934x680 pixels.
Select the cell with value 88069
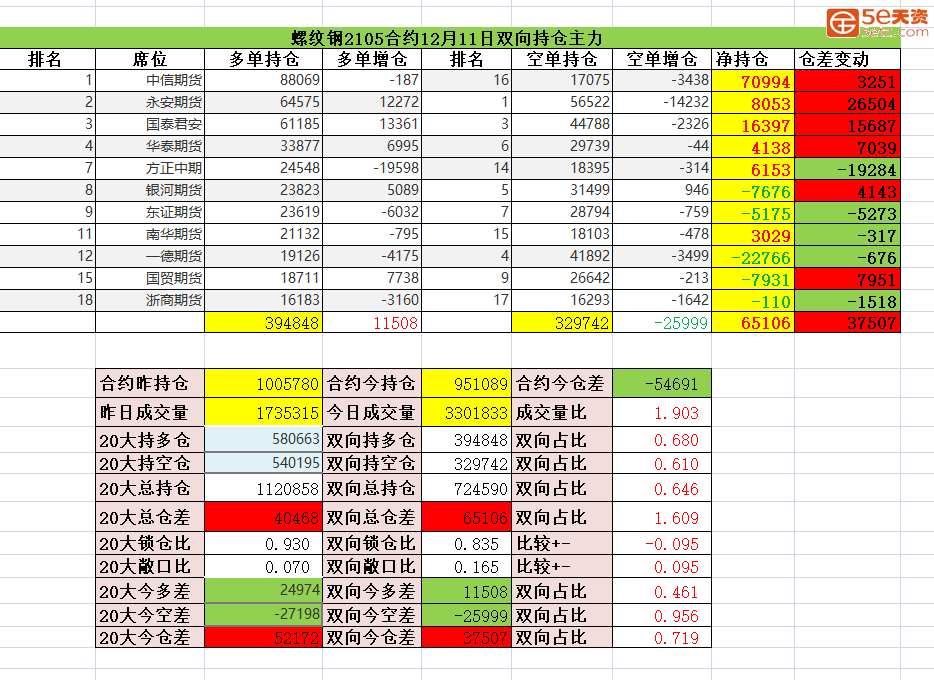[263, 80]
